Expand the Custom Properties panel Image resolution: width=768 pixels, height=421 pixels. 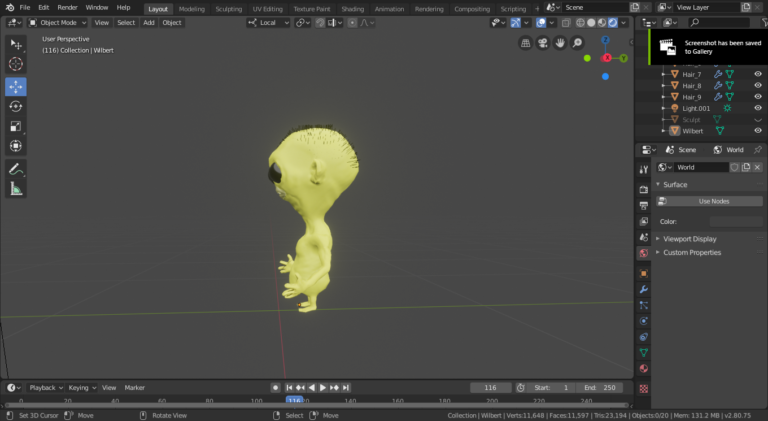[691, 252]
